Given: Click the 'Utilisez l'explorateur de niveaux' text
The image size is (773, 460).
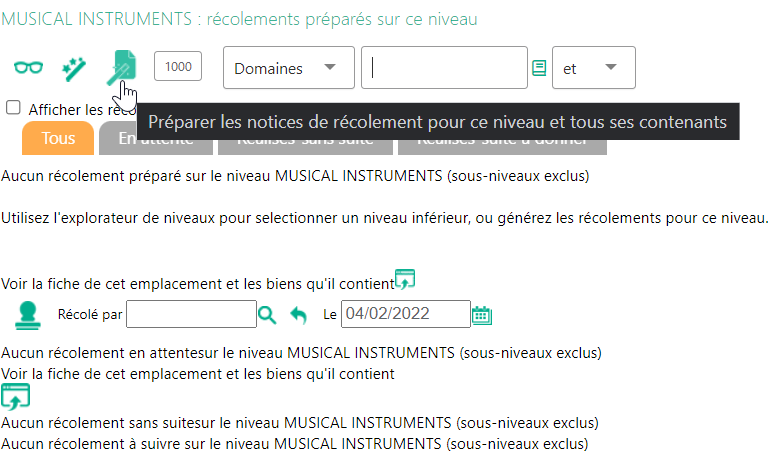Looking at the screenshot, I should 385,218.
